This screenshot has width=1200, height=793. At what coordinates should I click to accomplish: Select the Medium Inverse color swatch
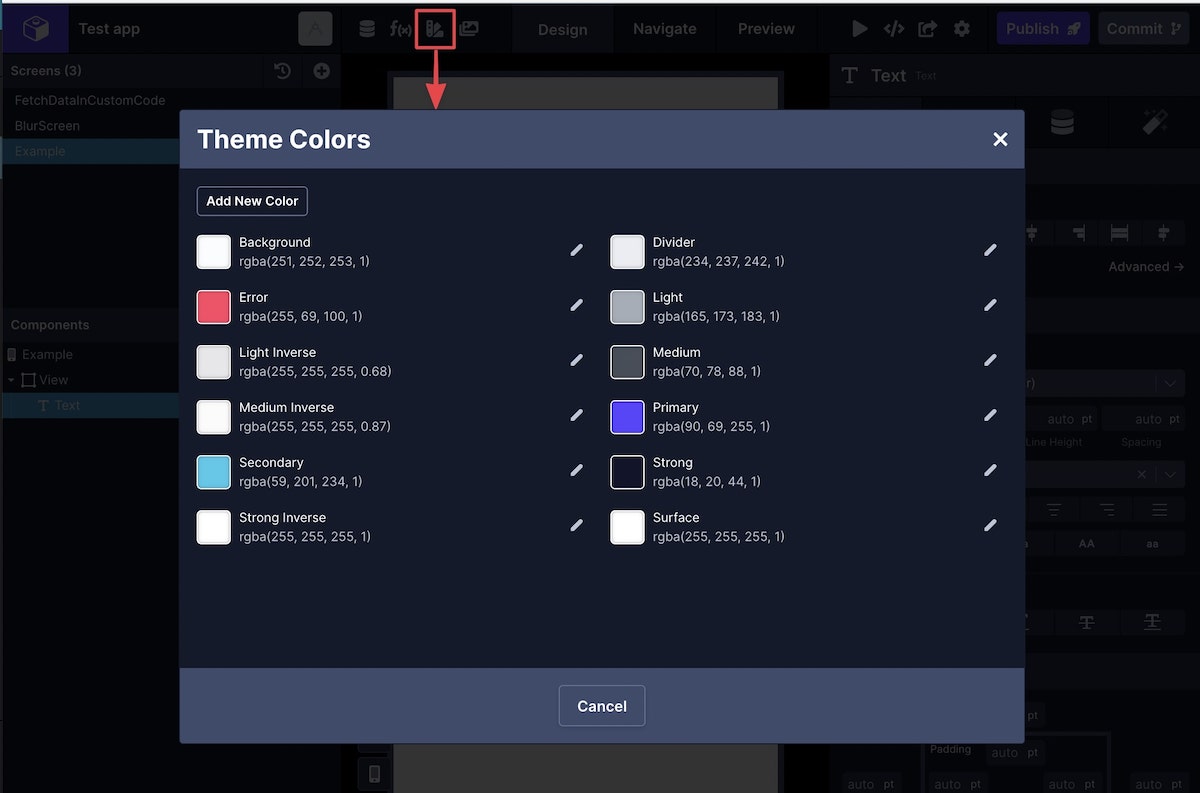coord(214,417)
